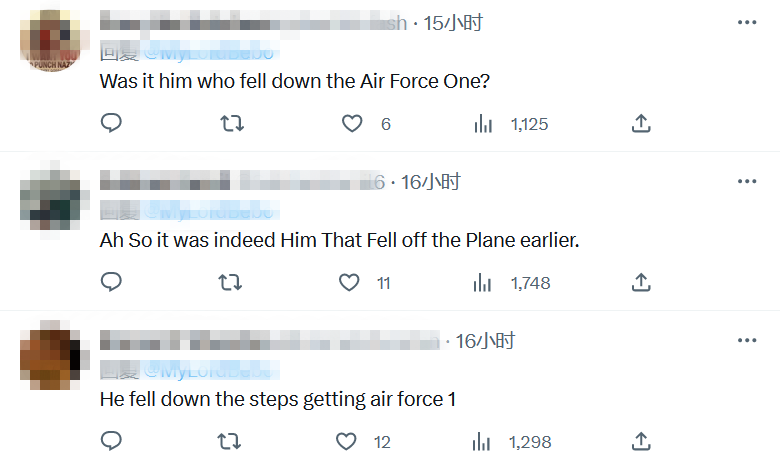
Task: View analytics showing 1,298 views
Action: [483, 441]
